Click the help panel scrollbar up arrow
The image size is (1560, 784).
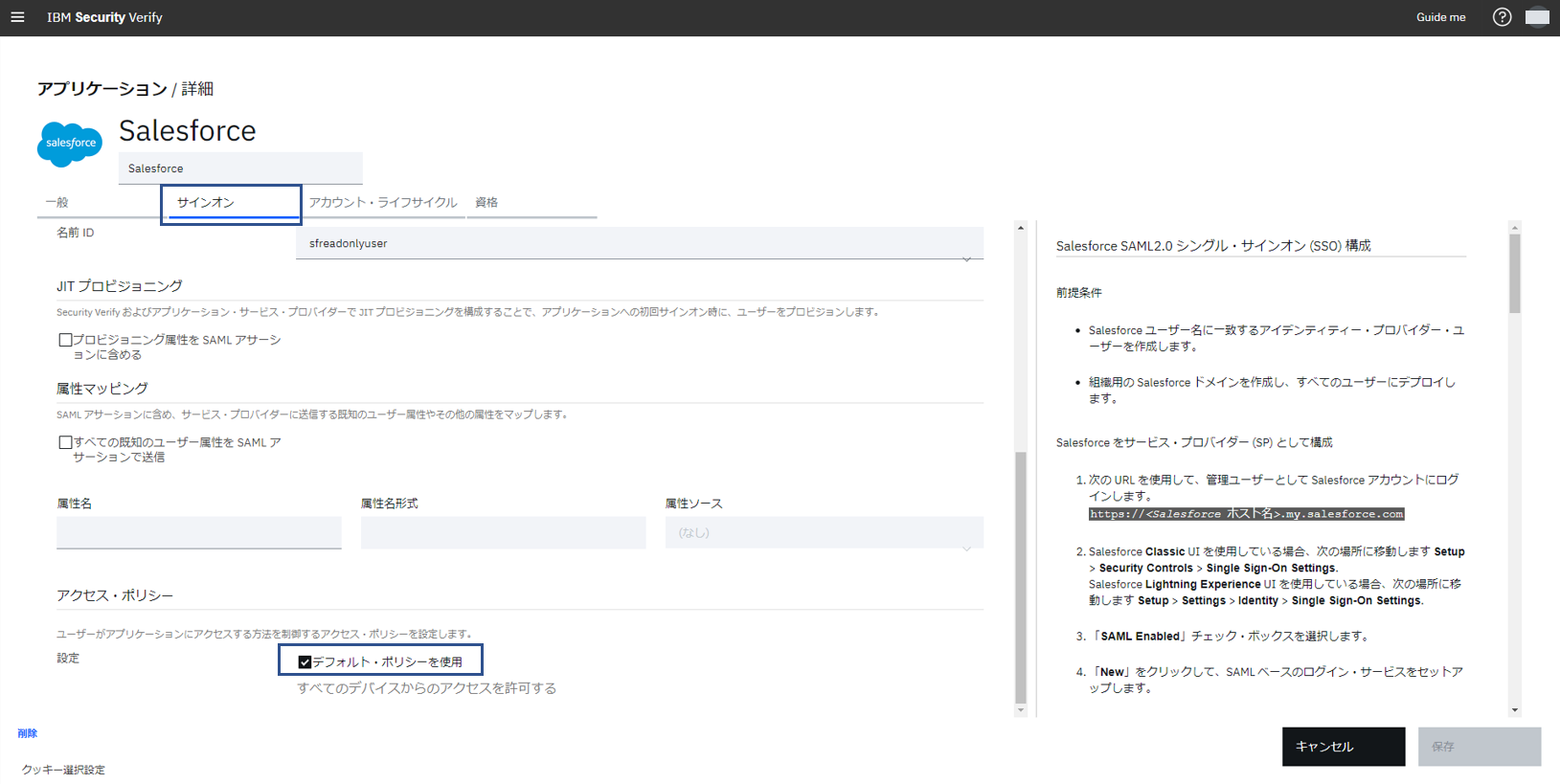point(1515,228)
